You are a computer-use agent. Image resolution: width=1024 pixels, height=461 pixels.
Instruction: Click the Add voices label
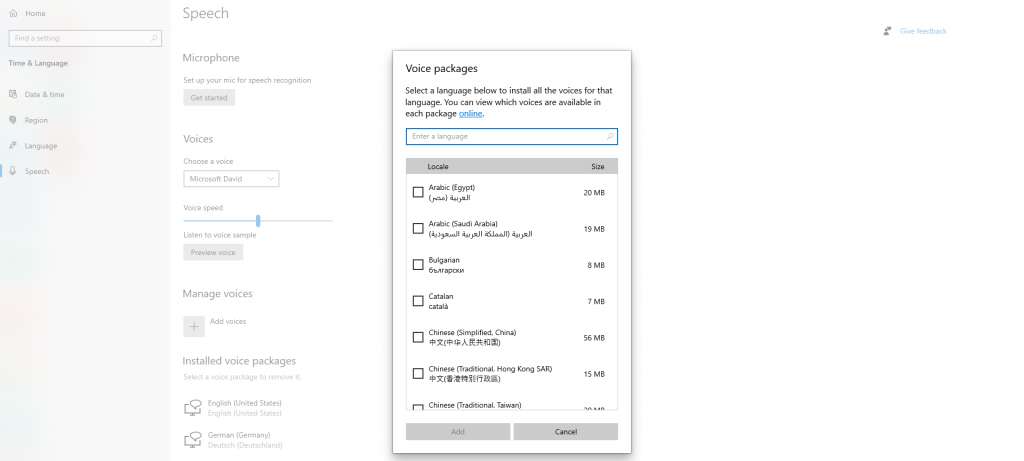coord(228,321)
